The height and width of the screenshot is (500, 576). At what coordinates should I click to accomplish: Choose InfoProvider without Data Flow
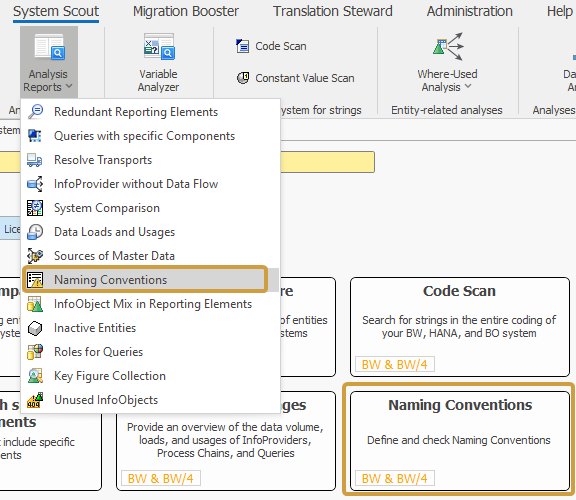point(150,184)
